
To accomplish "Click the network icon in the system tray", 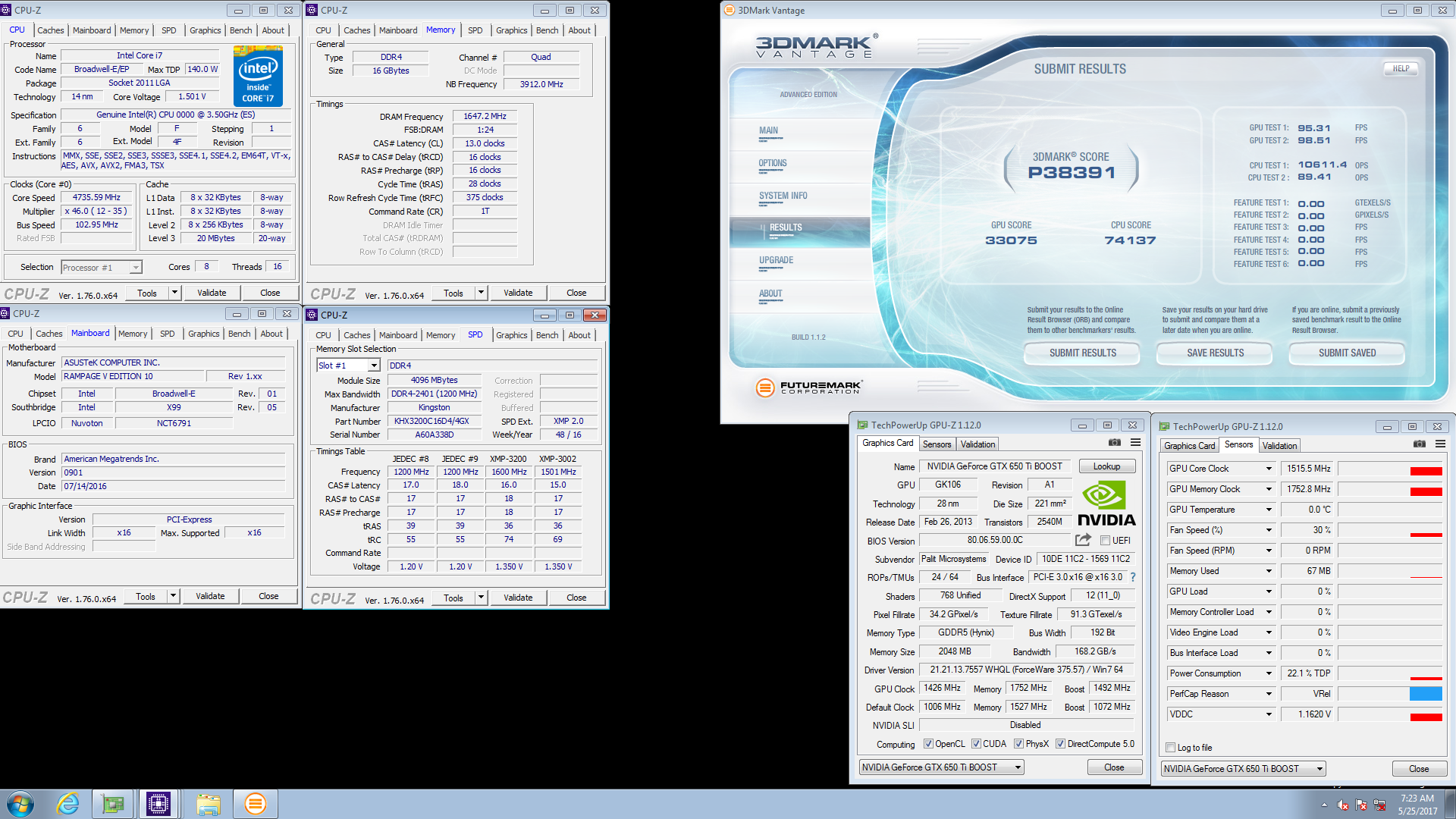I will (x=1379, y=805).
